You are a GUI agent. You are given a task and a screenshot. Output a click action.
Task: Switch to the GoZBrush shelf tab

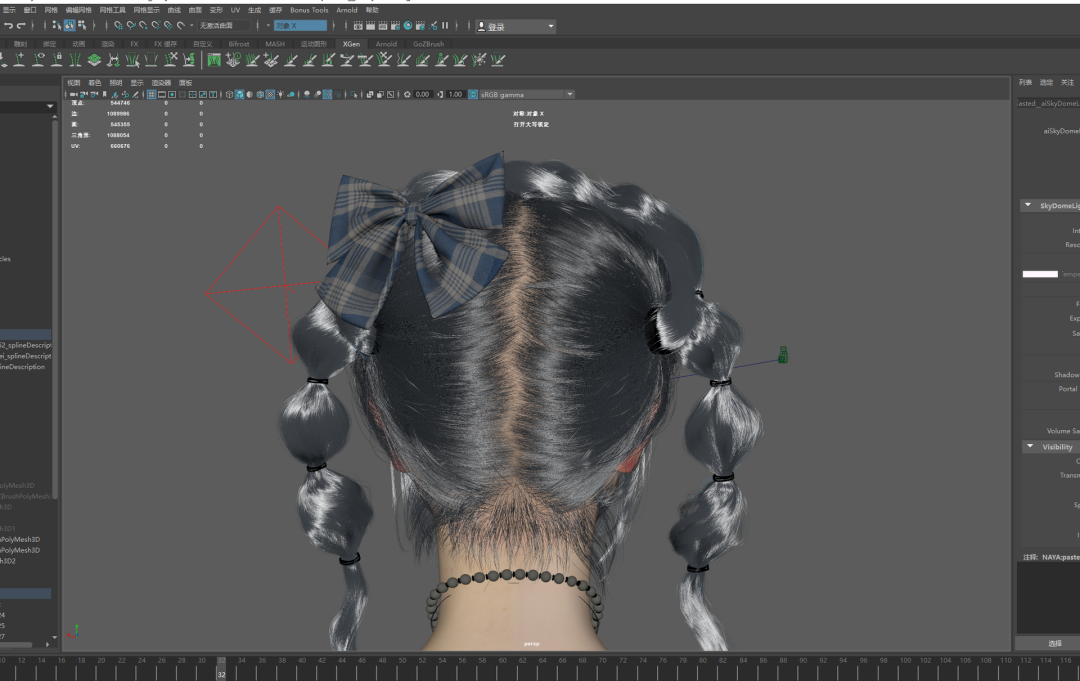[x=428, y=43]
